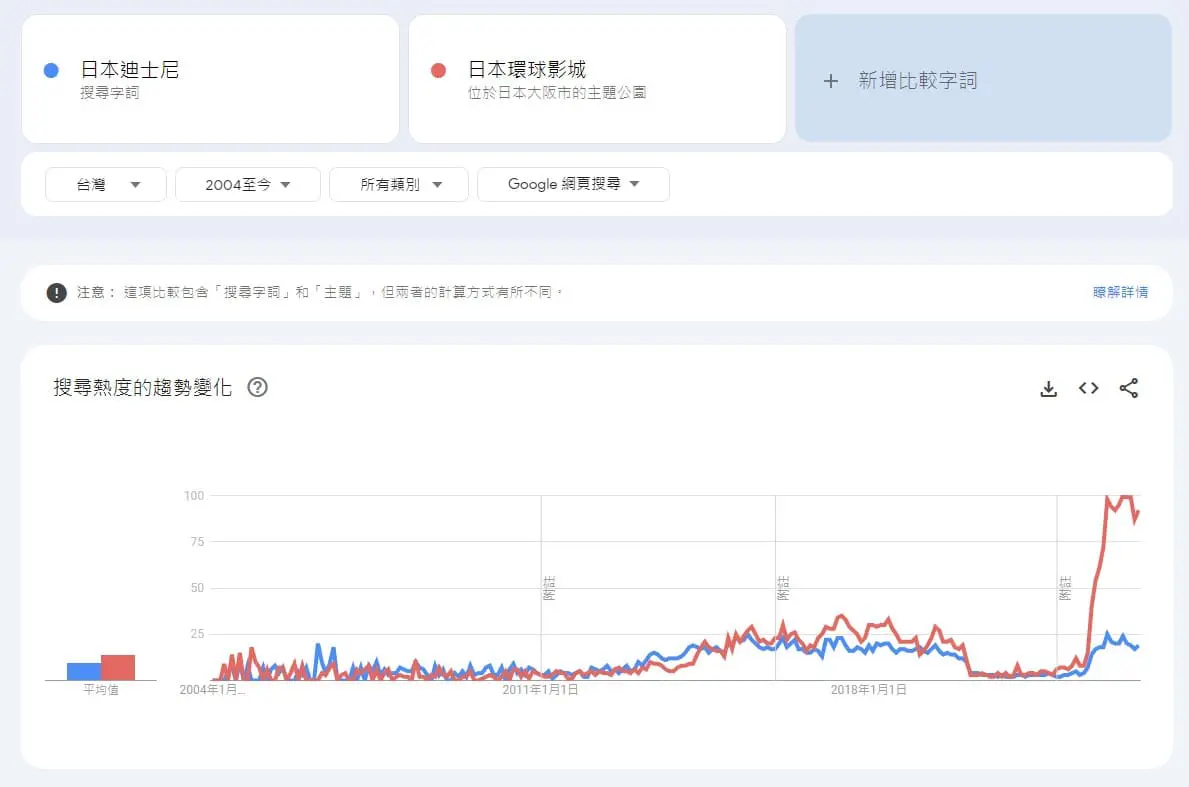Click the 平均值 label

[101, 690]
